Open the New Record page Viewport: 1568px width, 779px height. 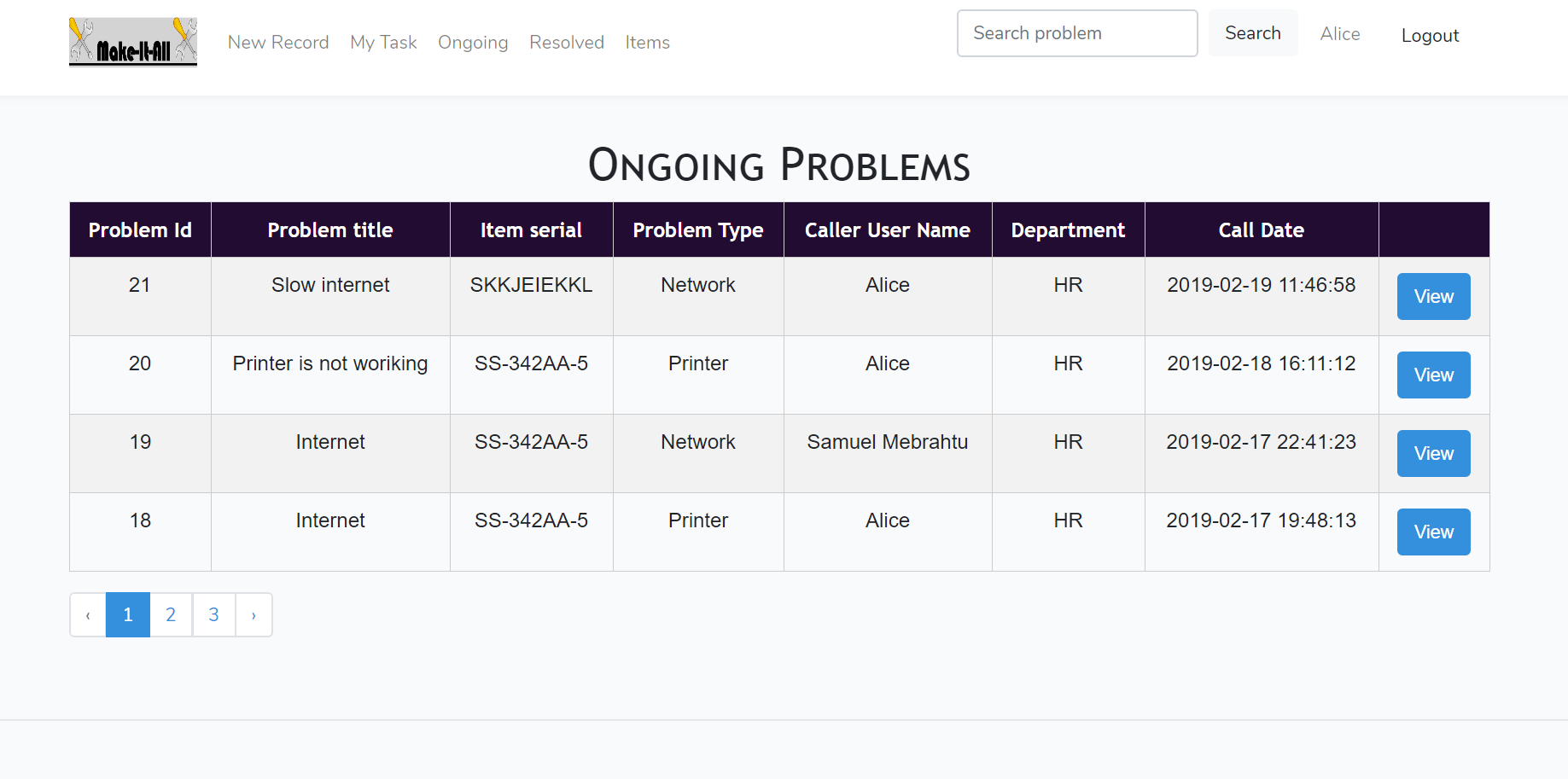coord(278,43)
